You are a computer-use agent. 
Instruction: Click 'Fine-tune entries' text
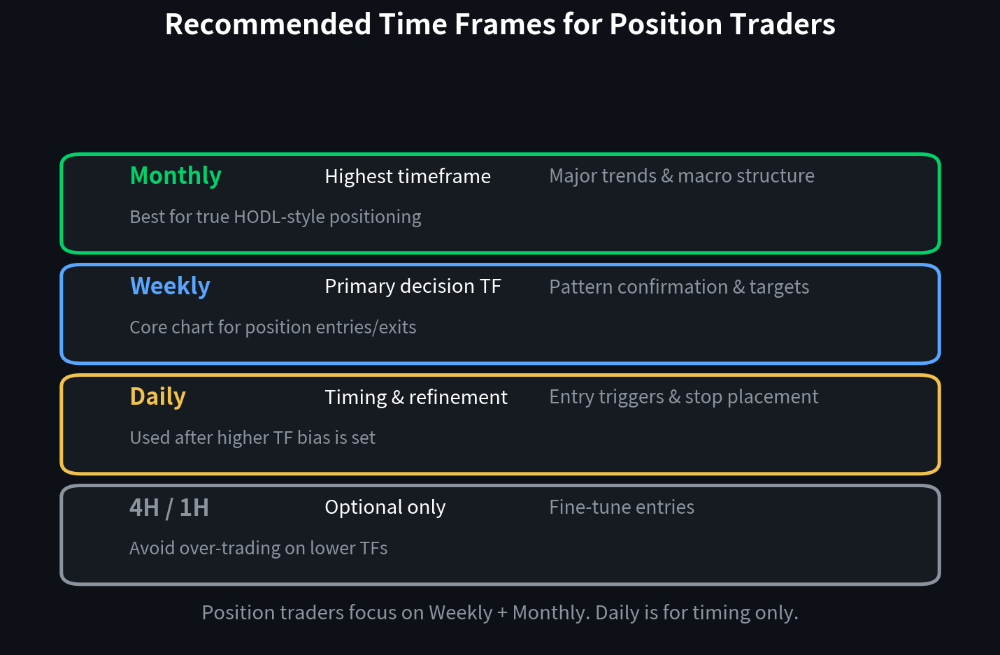pyautogui.click(x=622, y=507)
